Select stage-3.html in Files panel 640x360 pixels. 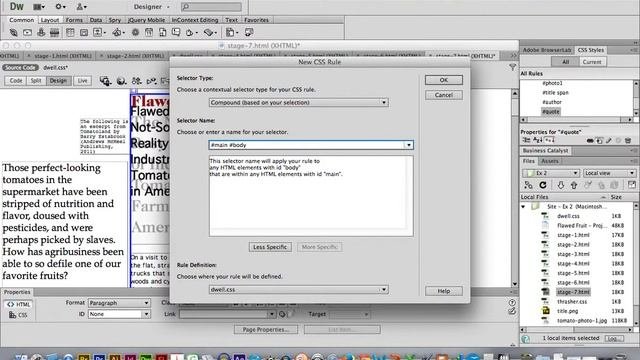tap(573, 254)
